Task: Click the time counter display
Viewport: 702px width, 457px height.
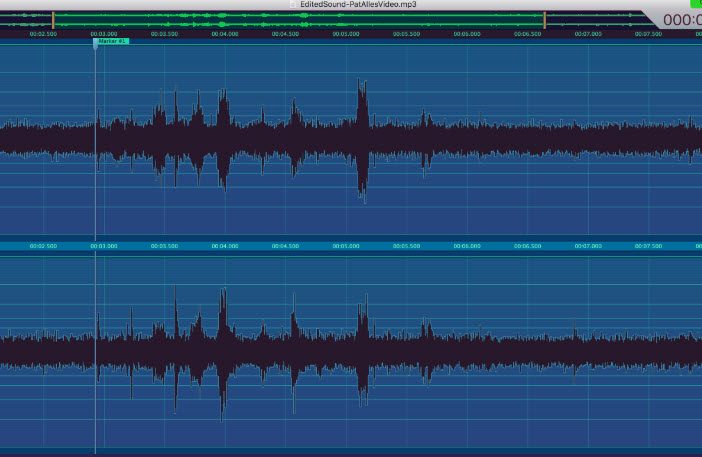Action: (682, 20)
